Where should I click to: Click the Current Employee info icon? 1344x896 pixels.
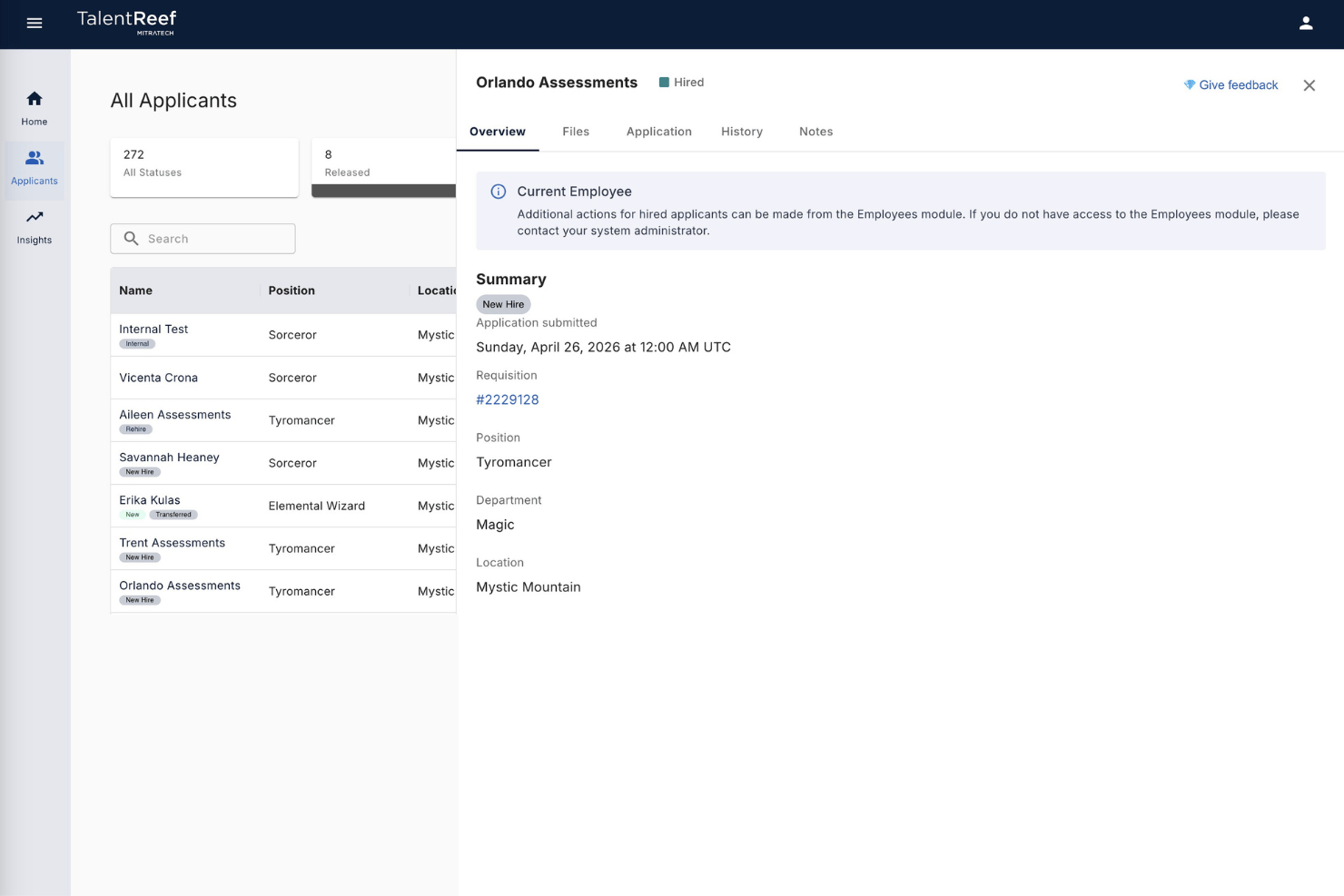[x=499, y=192]
